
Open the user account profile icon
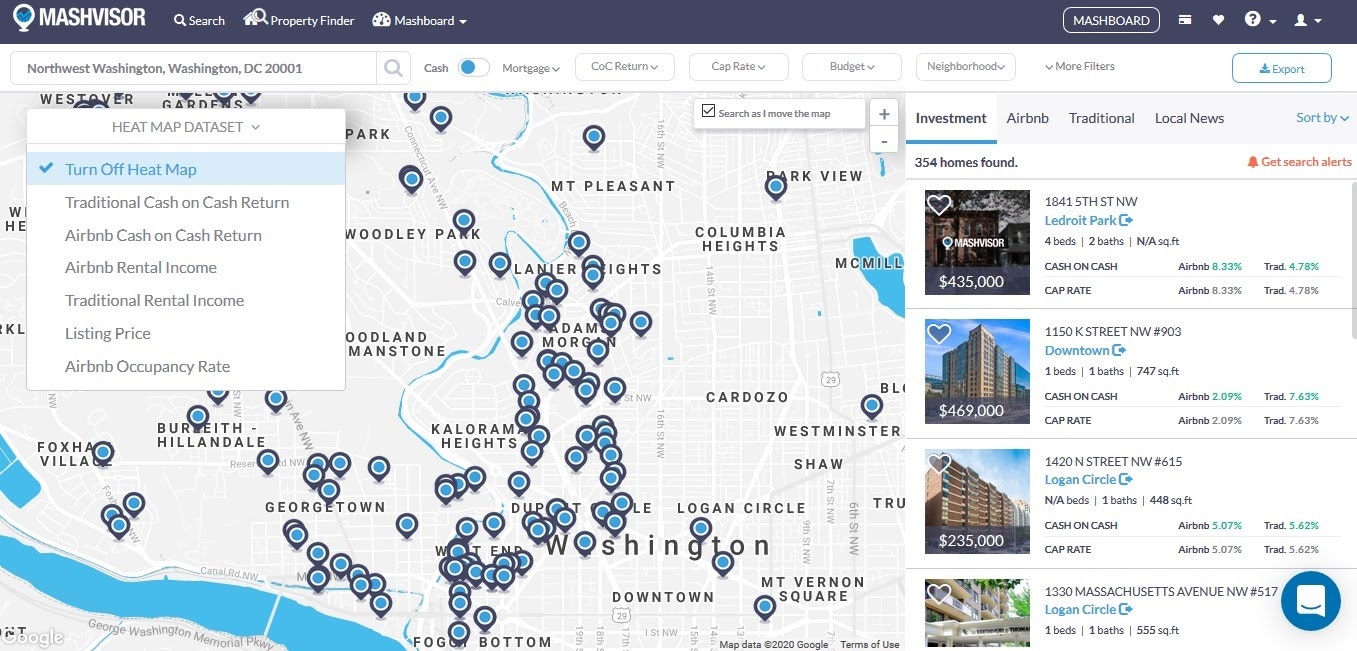1301,20
